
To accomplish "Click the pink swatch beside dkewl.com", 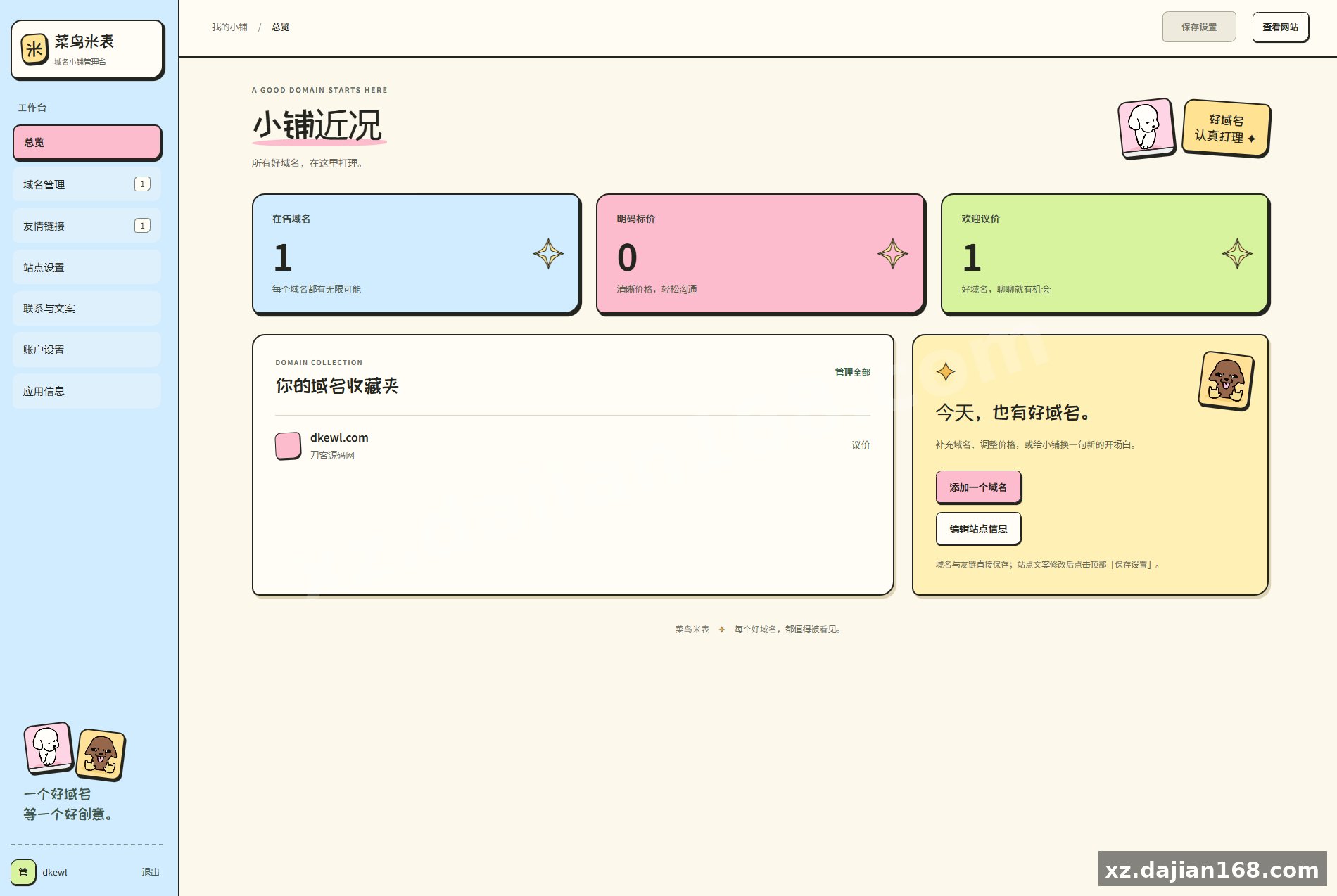I will (x=288, y=446).
